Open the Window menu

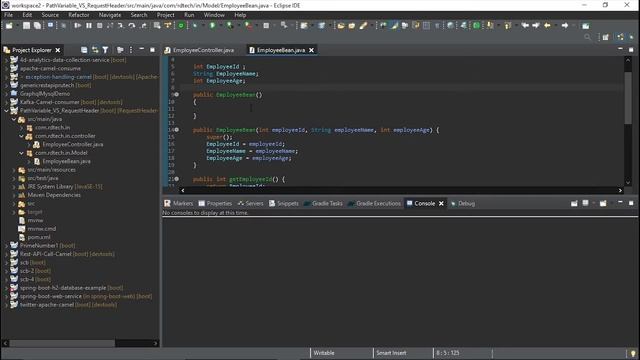(214, 15)
